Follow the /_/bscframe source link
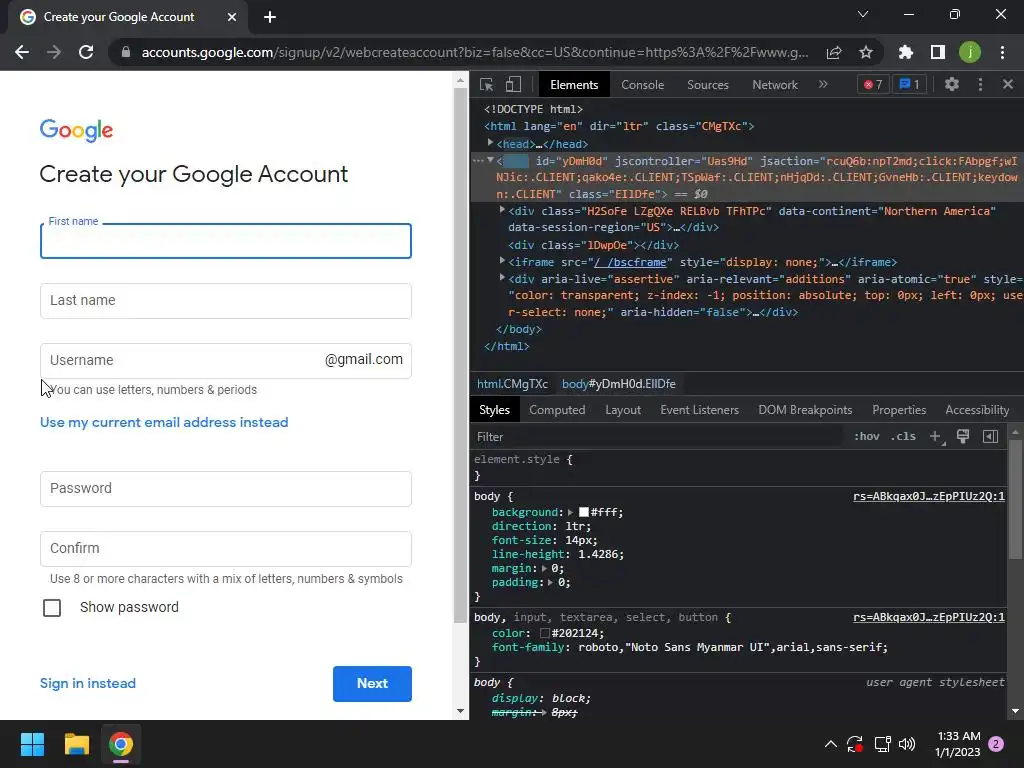Viewport: 1024px width, 768px height. 630,262
